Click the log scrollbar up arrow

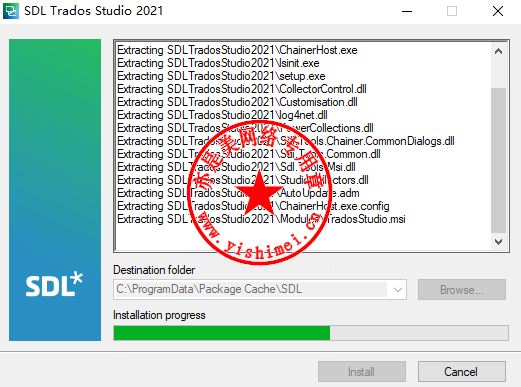[x=498, y=51]
